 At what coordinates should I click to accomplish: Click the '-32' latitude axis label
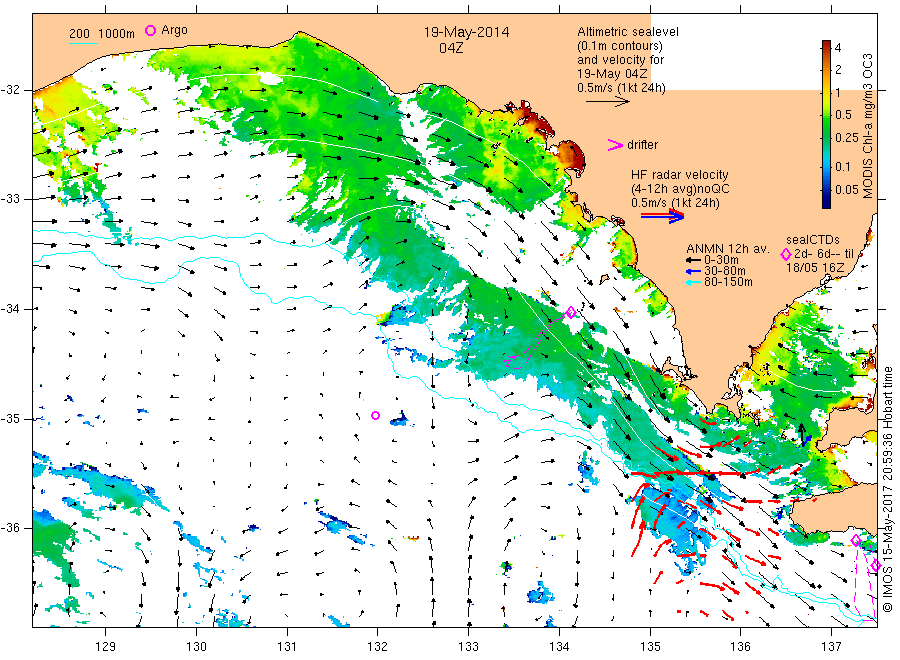click(x=11, y=90)
